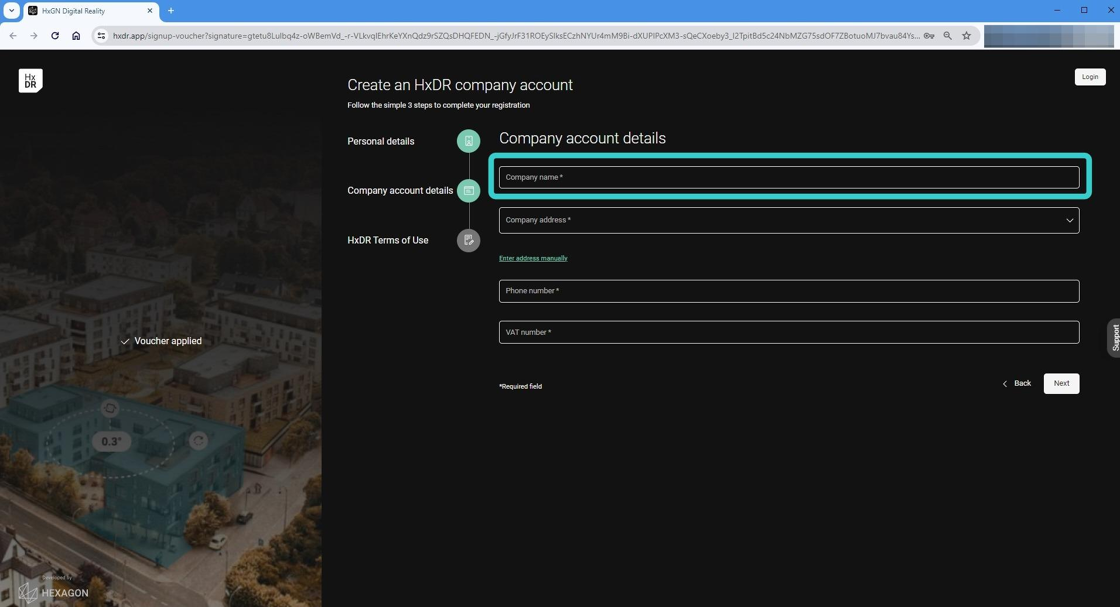This screenshot has height=607, width=1120.
Task: Click the Required field note
Action: coord(521,386)
